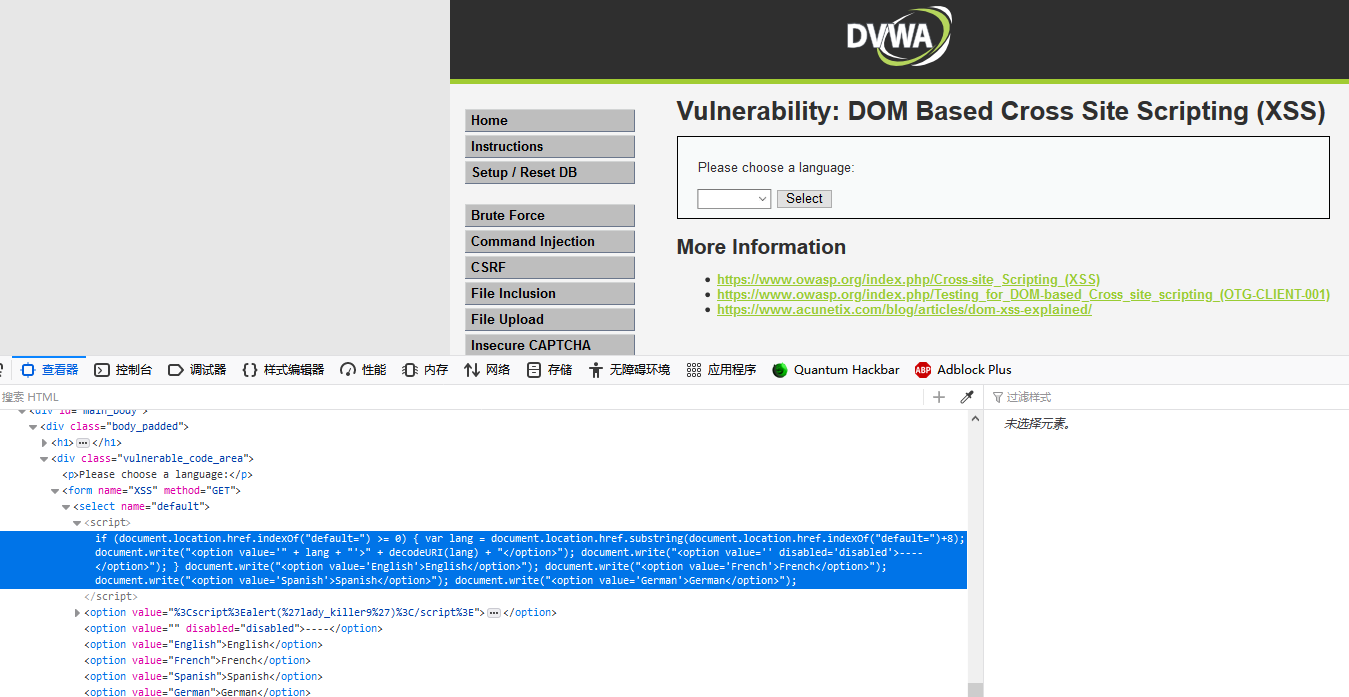Open the Storage (存储) tab
The width and height of the screenshot is (1349, 697).
click(x=549, y=370)
